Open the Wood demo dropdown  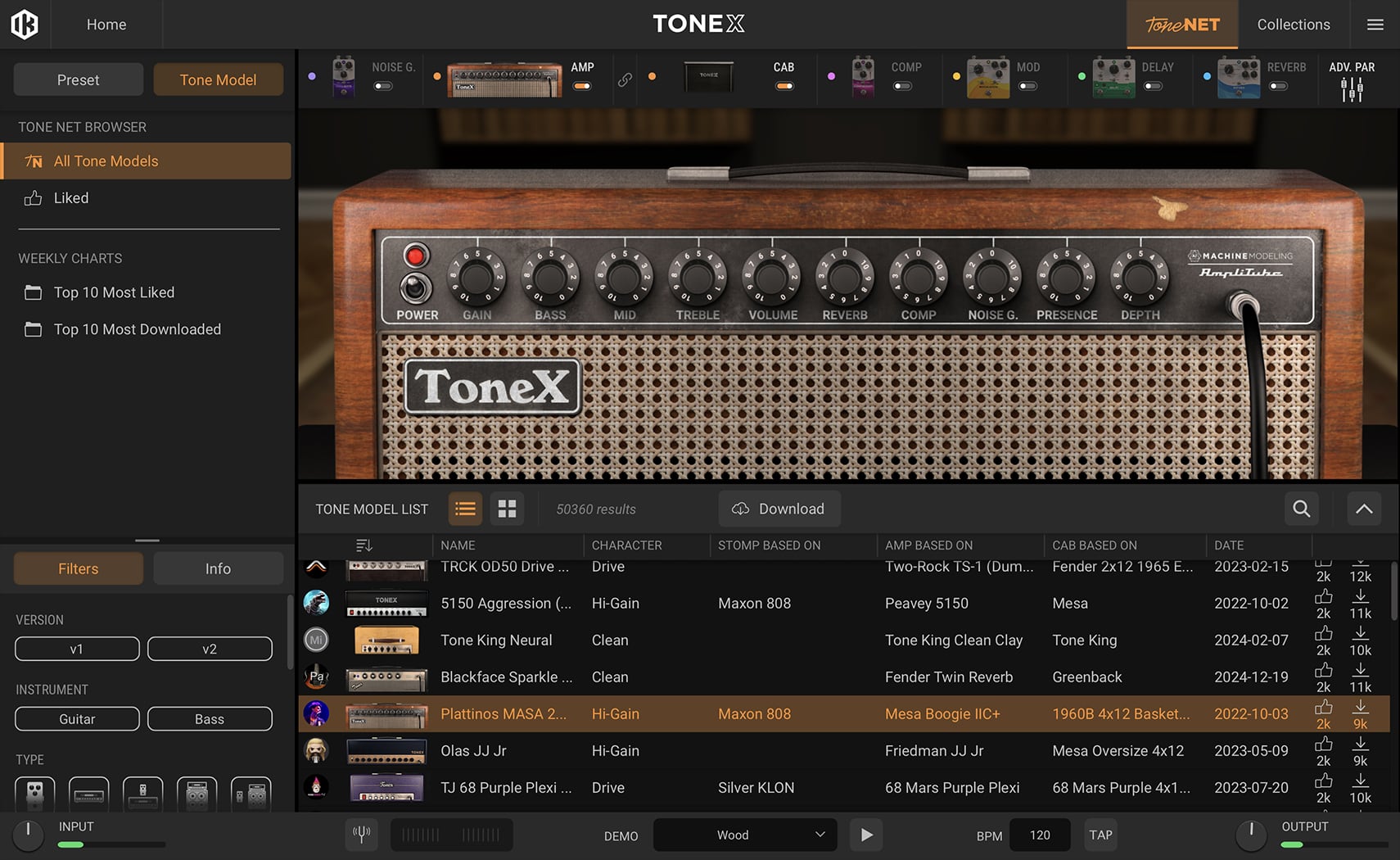coord(745,835)
